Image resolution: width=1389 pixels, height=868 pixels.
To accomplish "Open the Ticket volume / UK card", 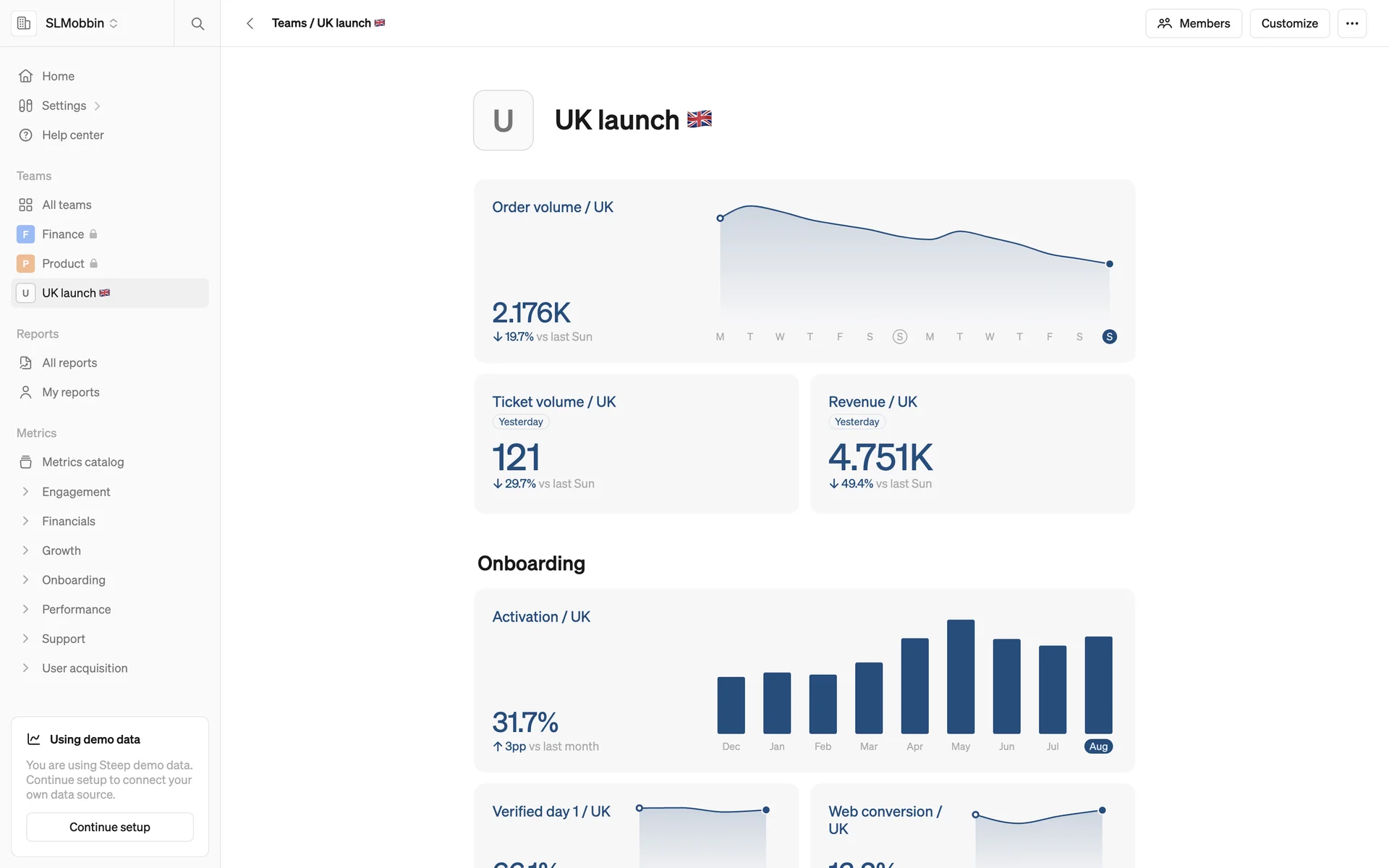I will click(553, 402).
